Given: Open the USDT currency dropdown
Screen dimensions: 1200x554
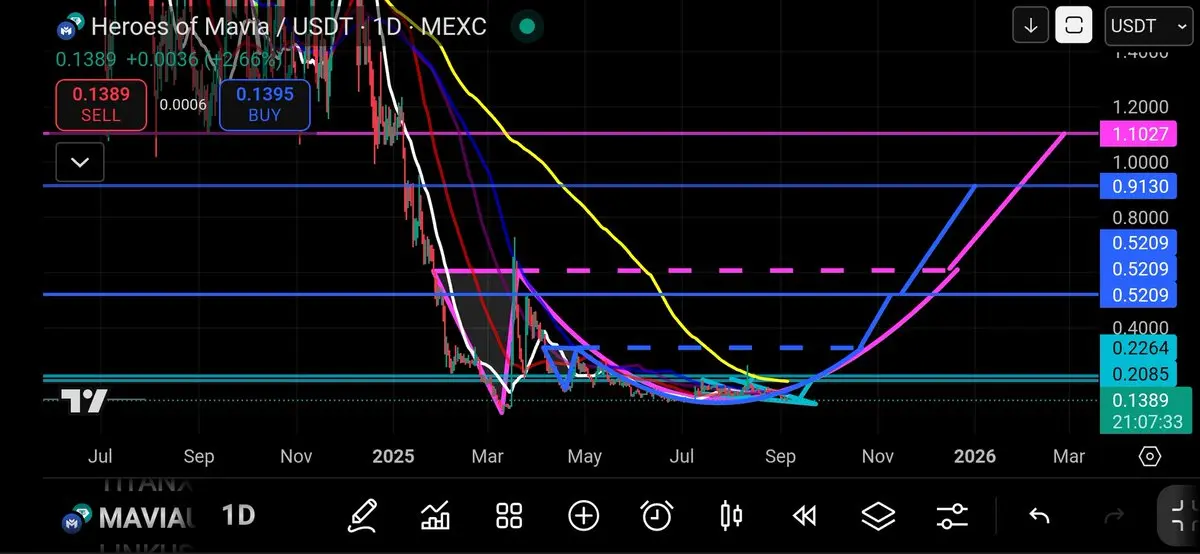Looking at the screenshot, I should pos(1148,26).
